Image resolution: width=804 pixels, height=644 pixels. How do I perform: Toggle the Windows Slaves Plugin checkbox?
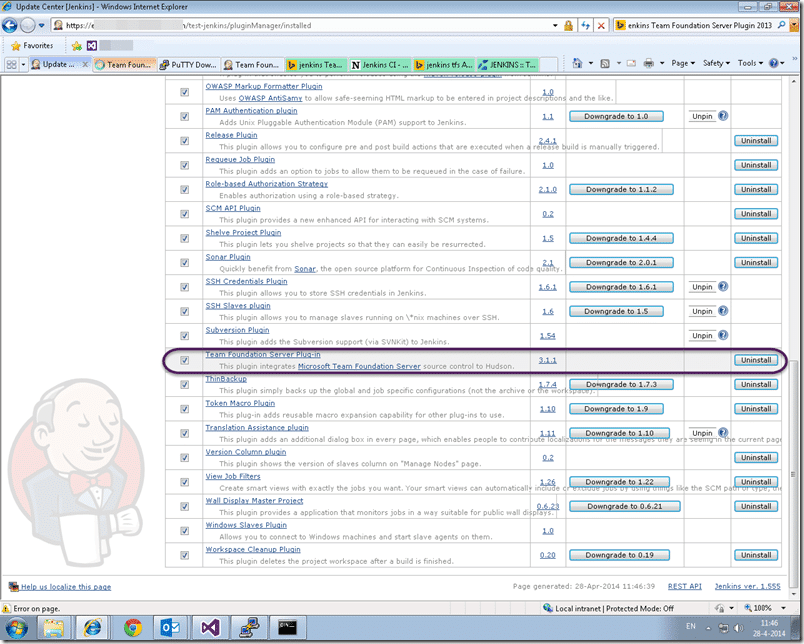pyautogui.click(x=185, y=531)
